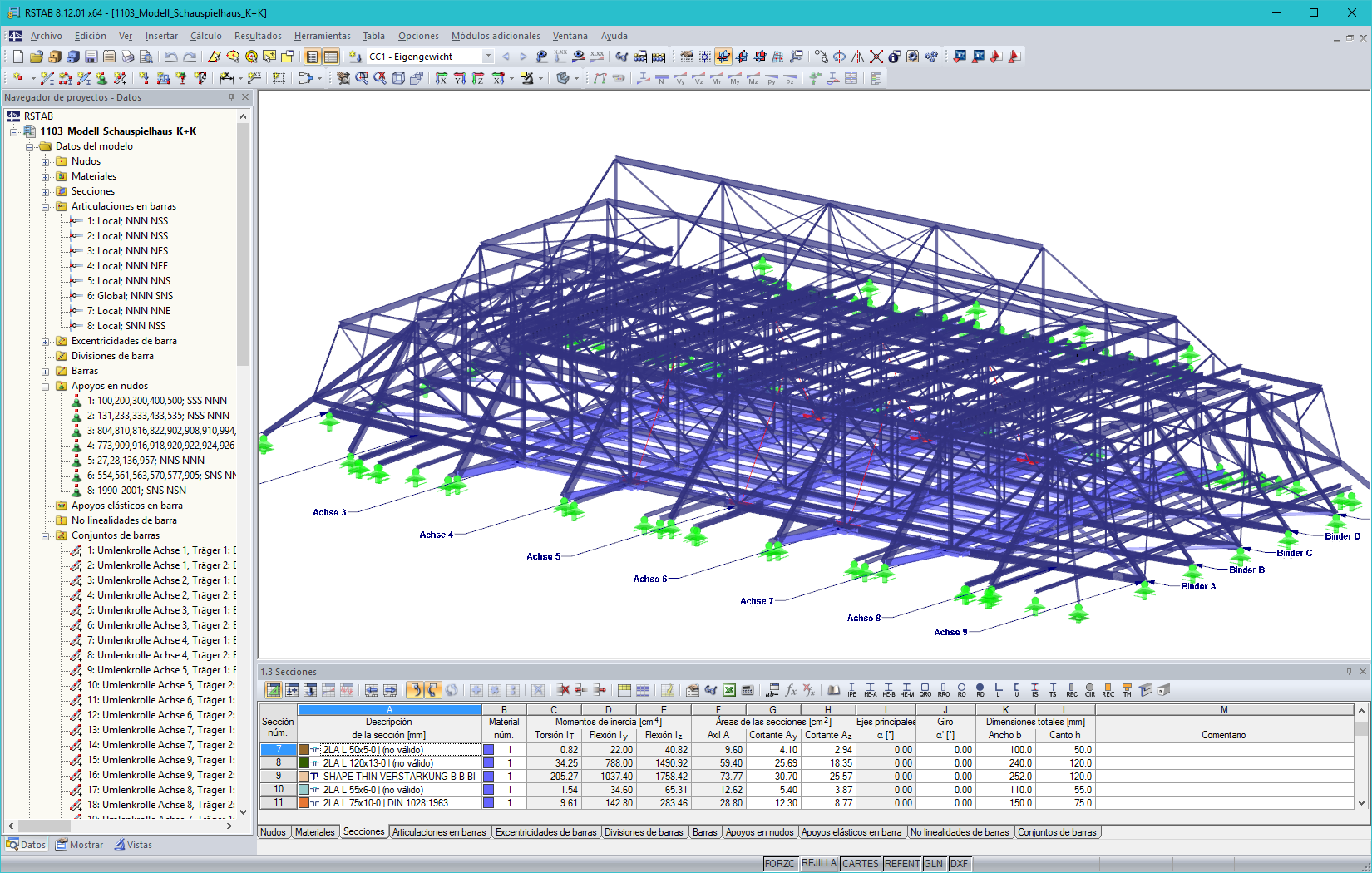The width and height of the screenshot is (1372, 873).
Task: Click the print preview icon in the toolbar
Action: click(146, 56)
